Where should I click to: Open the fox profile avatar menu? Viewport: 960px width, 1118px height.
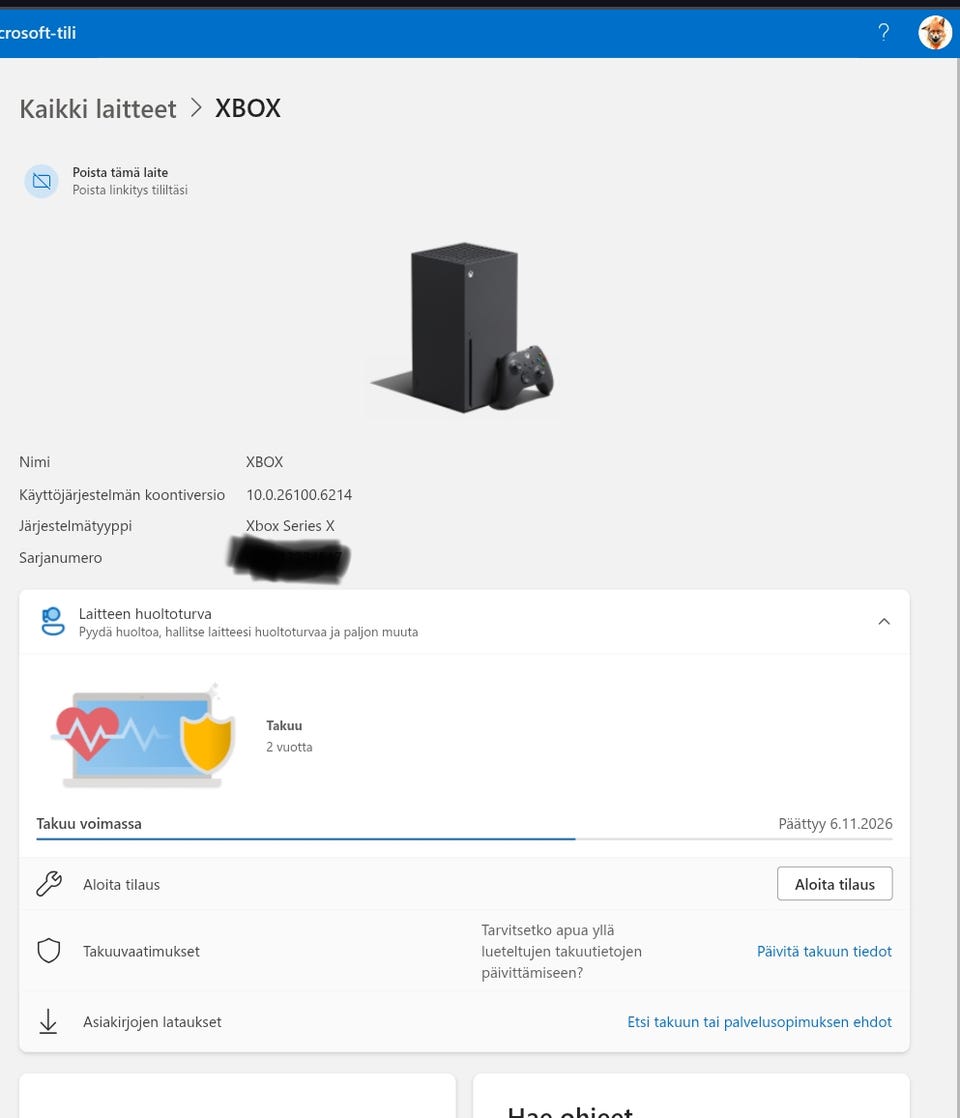(934, 33)
